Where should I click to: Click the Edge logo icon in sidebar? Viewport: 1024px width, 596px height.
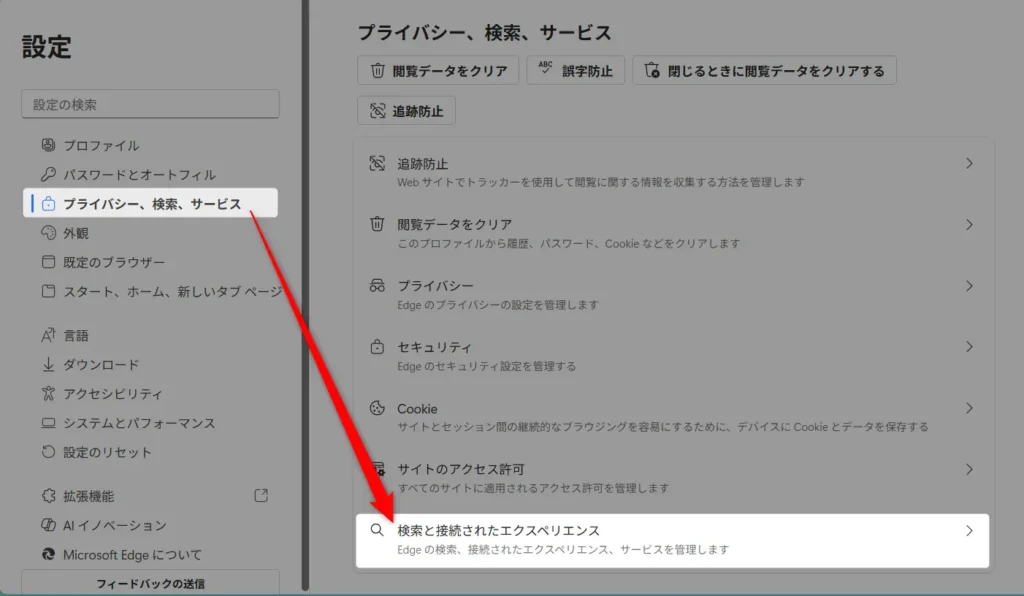coord(47,554)
